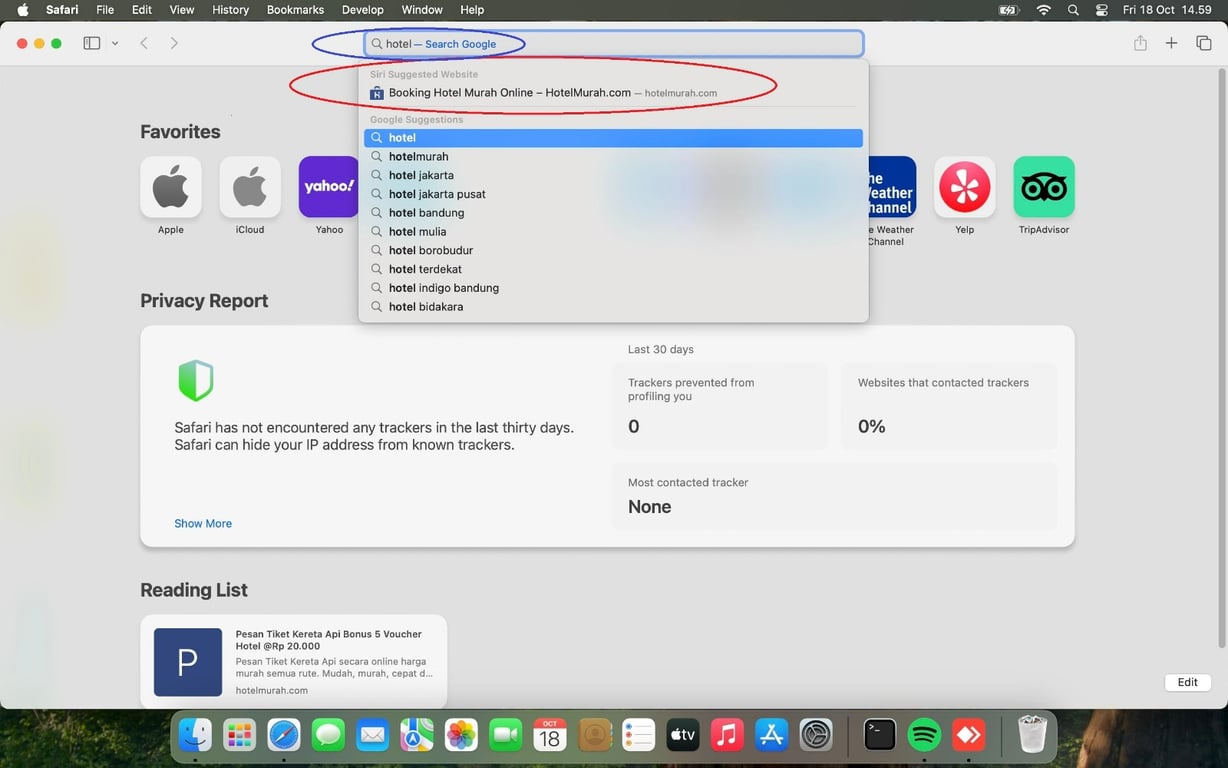Open Music from the Dock
Image resolution: width=1228 pixels, height=768 pixels.
pyautogui.click(x=727, y=735)
